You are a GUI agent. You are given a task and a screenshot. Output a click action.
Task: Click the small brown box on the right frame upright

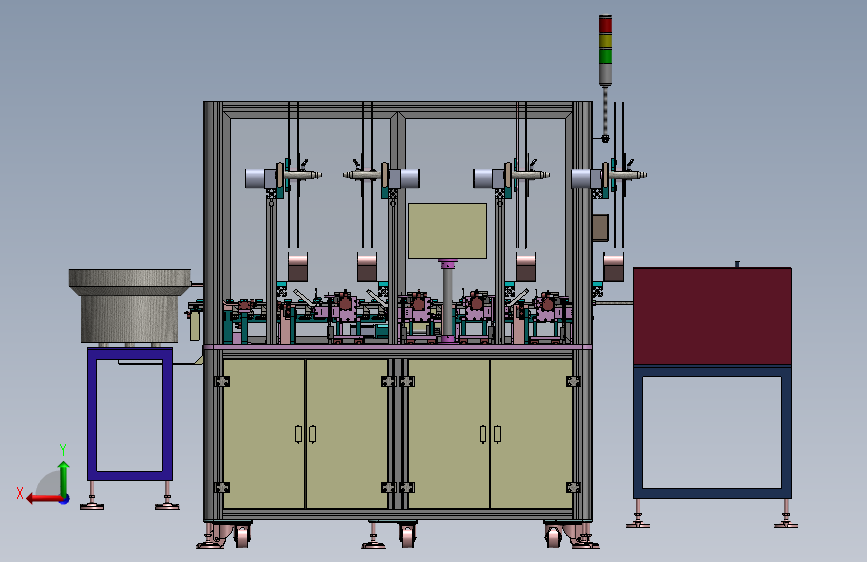(x=600, y=227)
